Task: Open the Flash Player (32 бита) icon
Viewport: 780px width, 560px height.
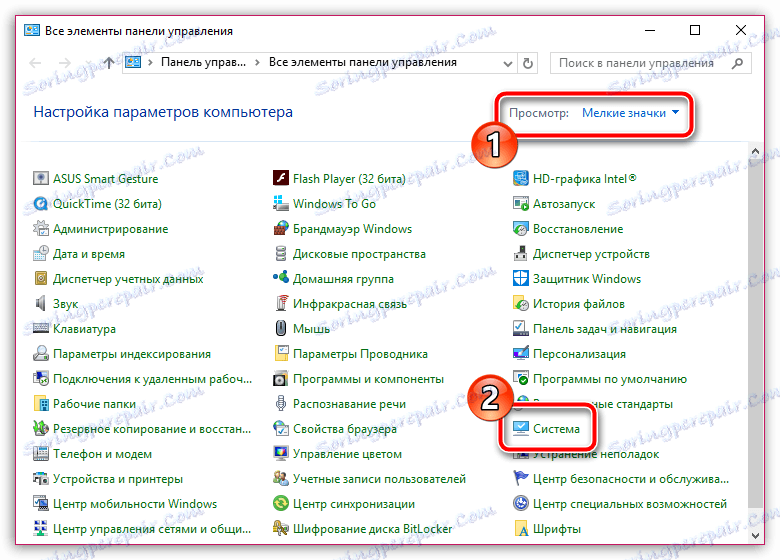Action: pos(281,179)
